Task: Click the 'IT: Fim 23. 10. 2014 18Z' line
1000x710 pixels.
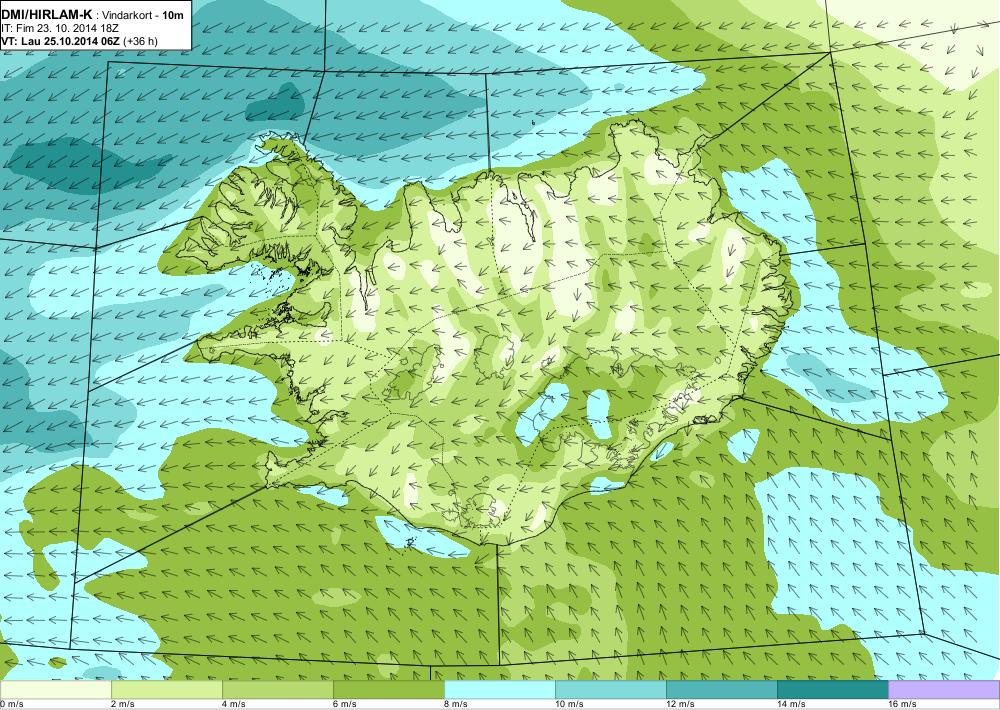Action: [x=60, y=28]
